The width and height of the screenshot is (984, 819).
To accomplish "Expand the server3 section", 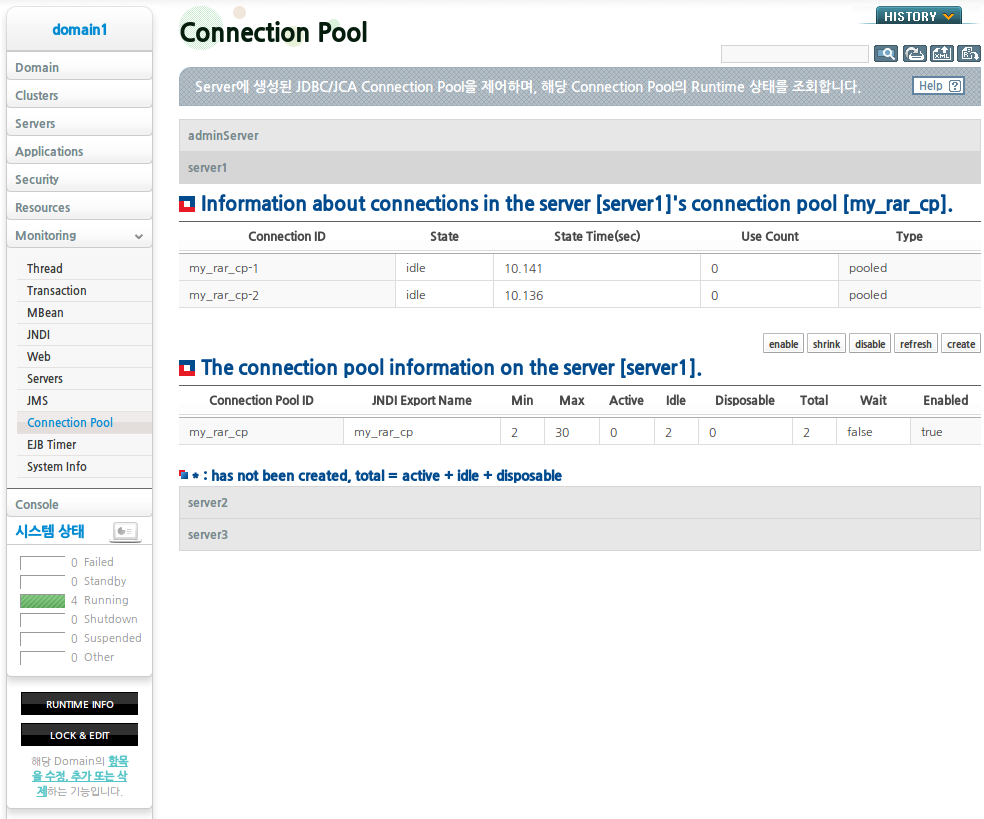I will [x=579, y=535].
